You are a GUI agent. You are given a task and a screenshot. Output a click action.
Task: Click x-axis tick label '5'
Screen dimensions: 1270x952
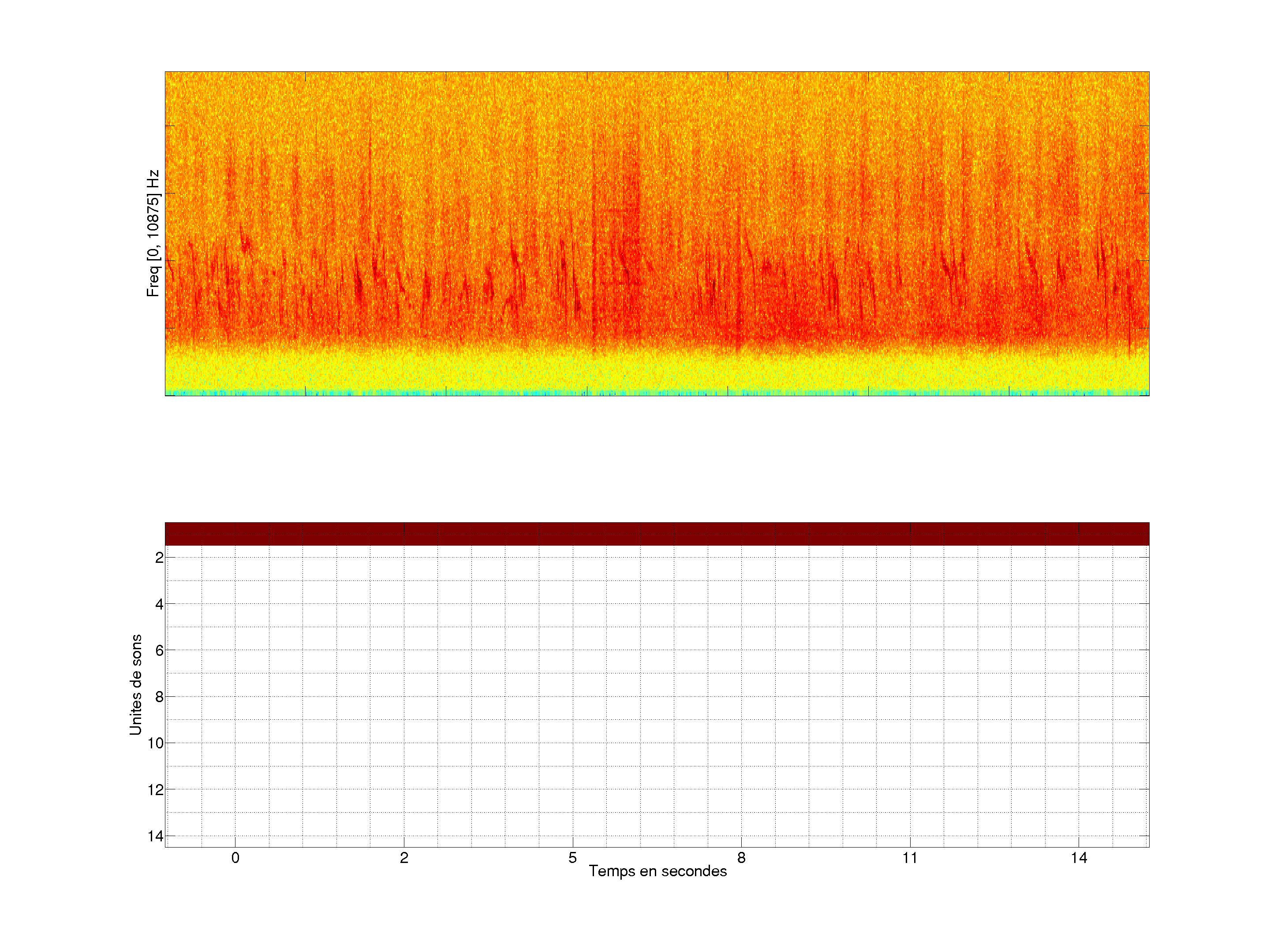click(572, 858)
